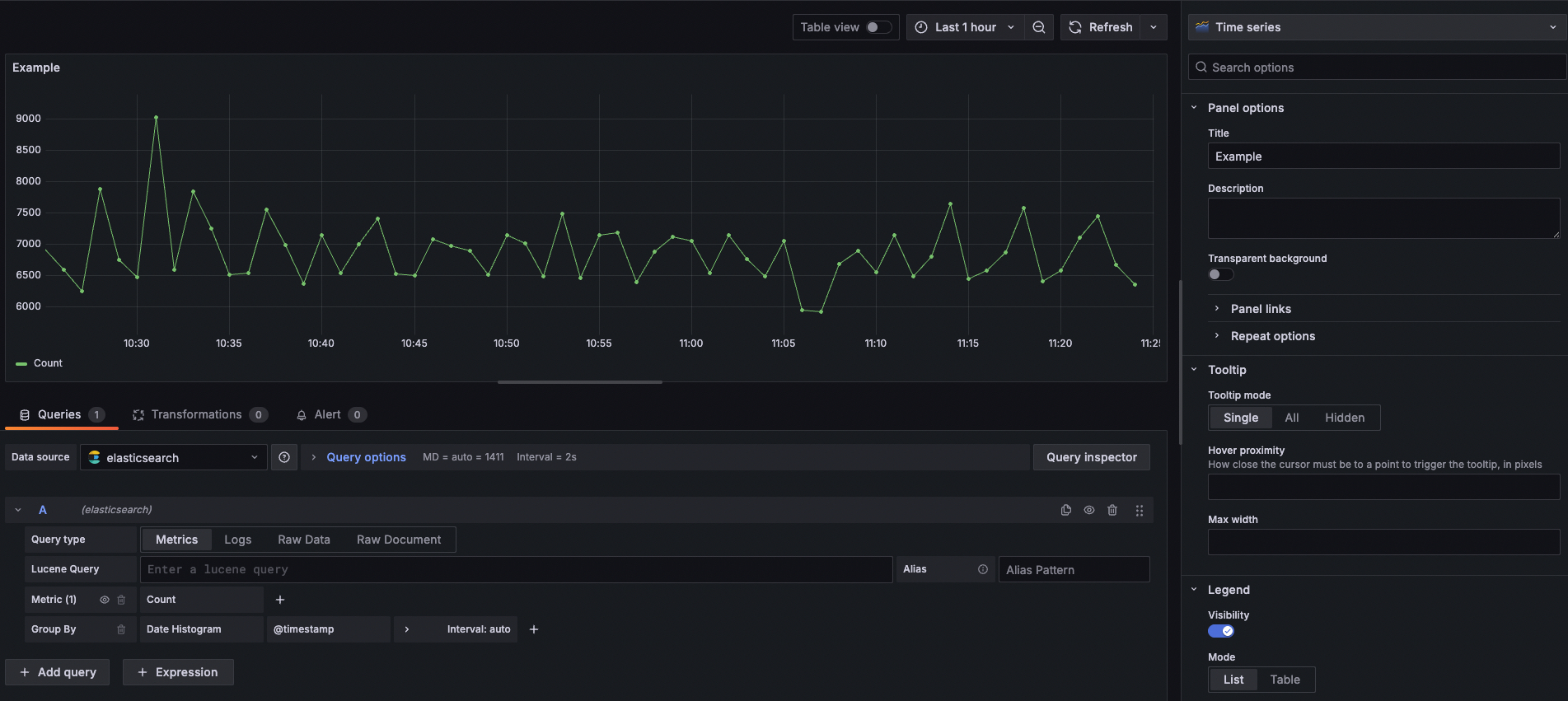The image size is (1568, 701).
Task: Grab the drag handle on query A
Action: (1140, 511)
